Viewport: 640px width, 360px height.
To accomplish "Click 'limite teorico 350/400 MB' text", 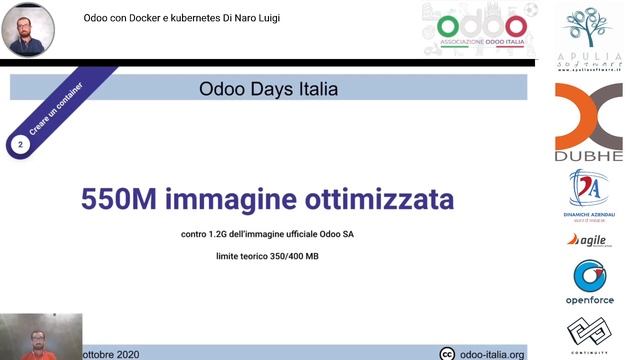I will (x=267, y=256).
